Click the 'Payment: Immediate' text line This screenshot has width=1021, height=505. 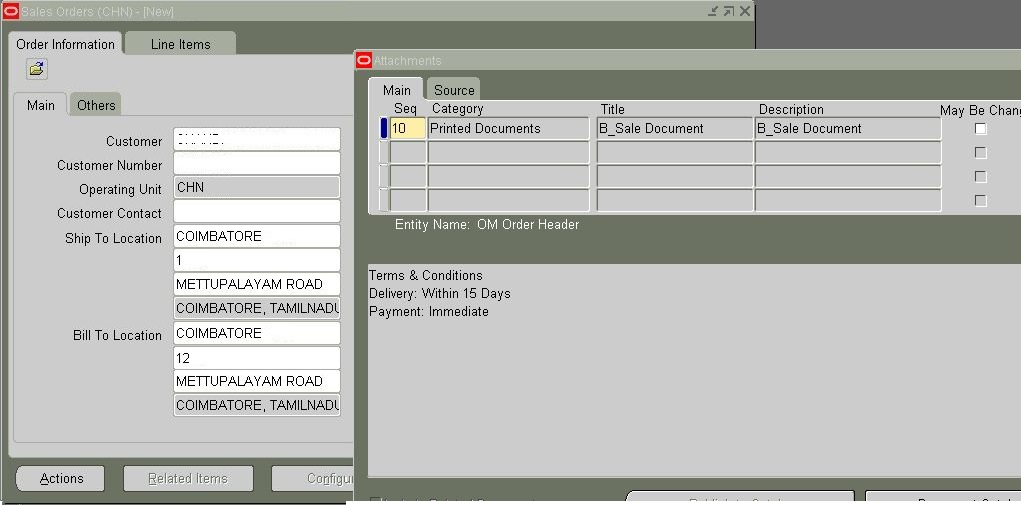428,312
